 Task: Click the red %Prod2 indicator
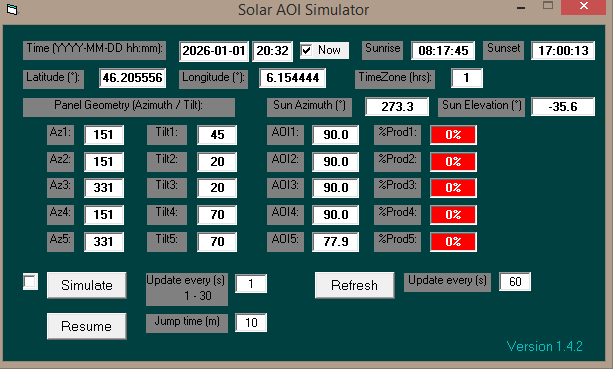(453, 161)
